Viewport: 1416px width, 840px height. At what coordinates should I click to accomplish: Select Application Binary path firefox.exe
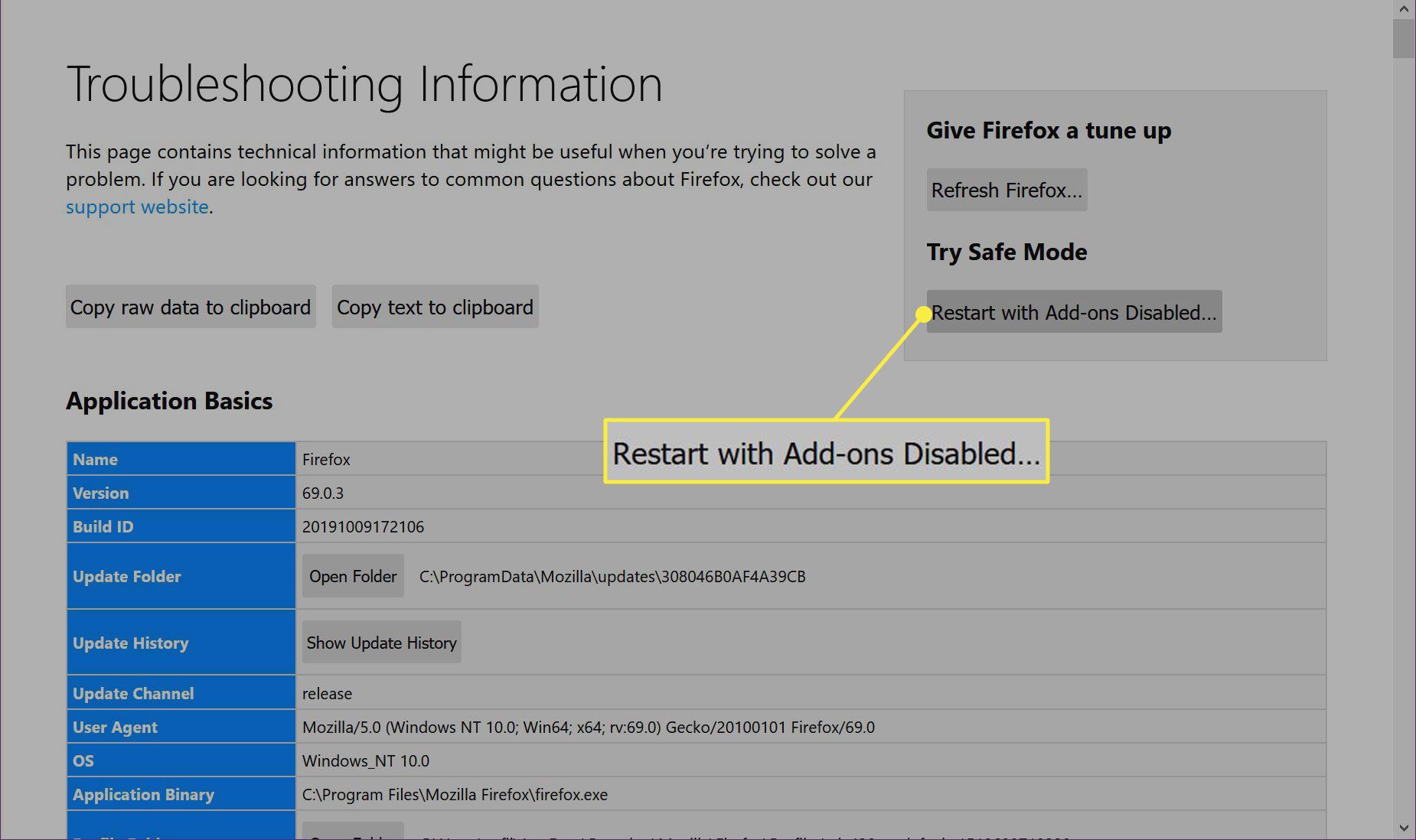[455, 794]
